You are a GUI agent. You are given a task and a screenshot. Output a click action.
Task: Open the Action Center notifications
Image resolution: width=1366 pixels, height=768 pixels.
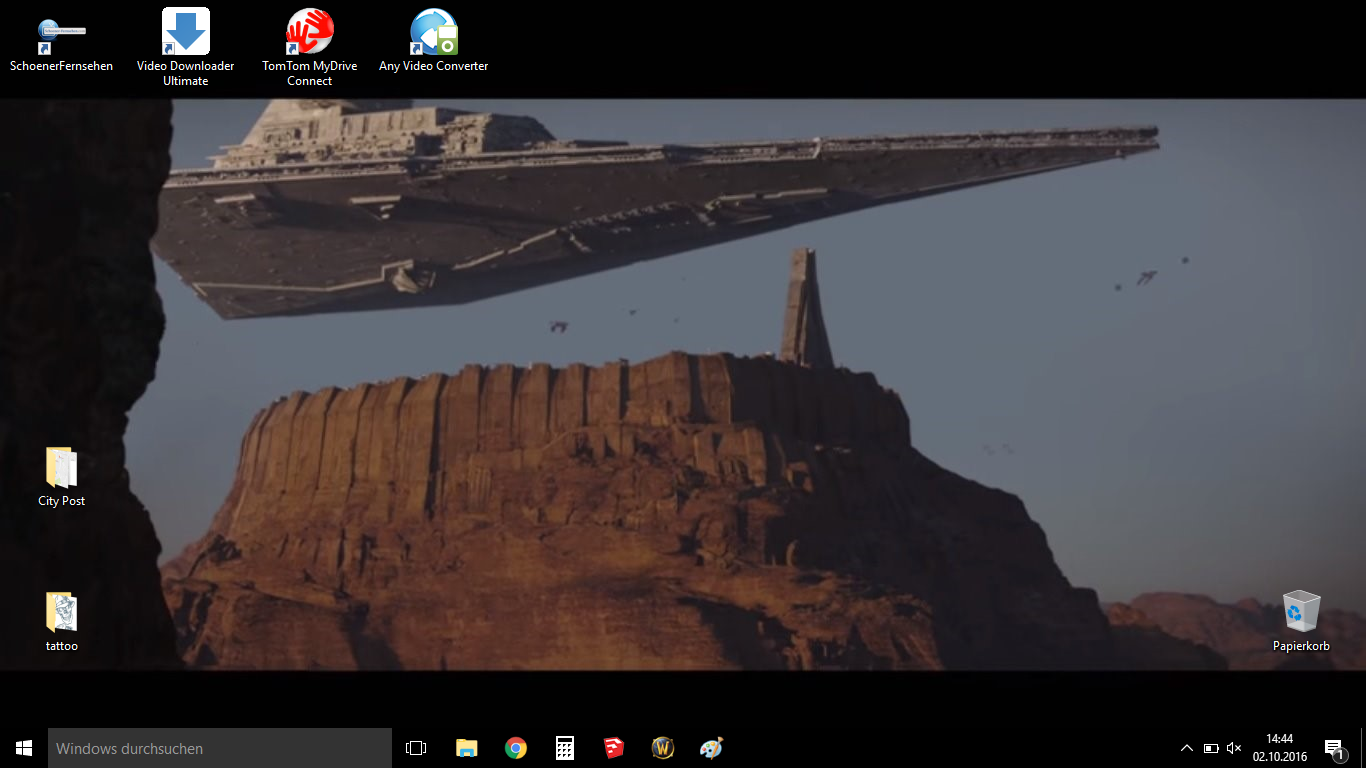1333,748
